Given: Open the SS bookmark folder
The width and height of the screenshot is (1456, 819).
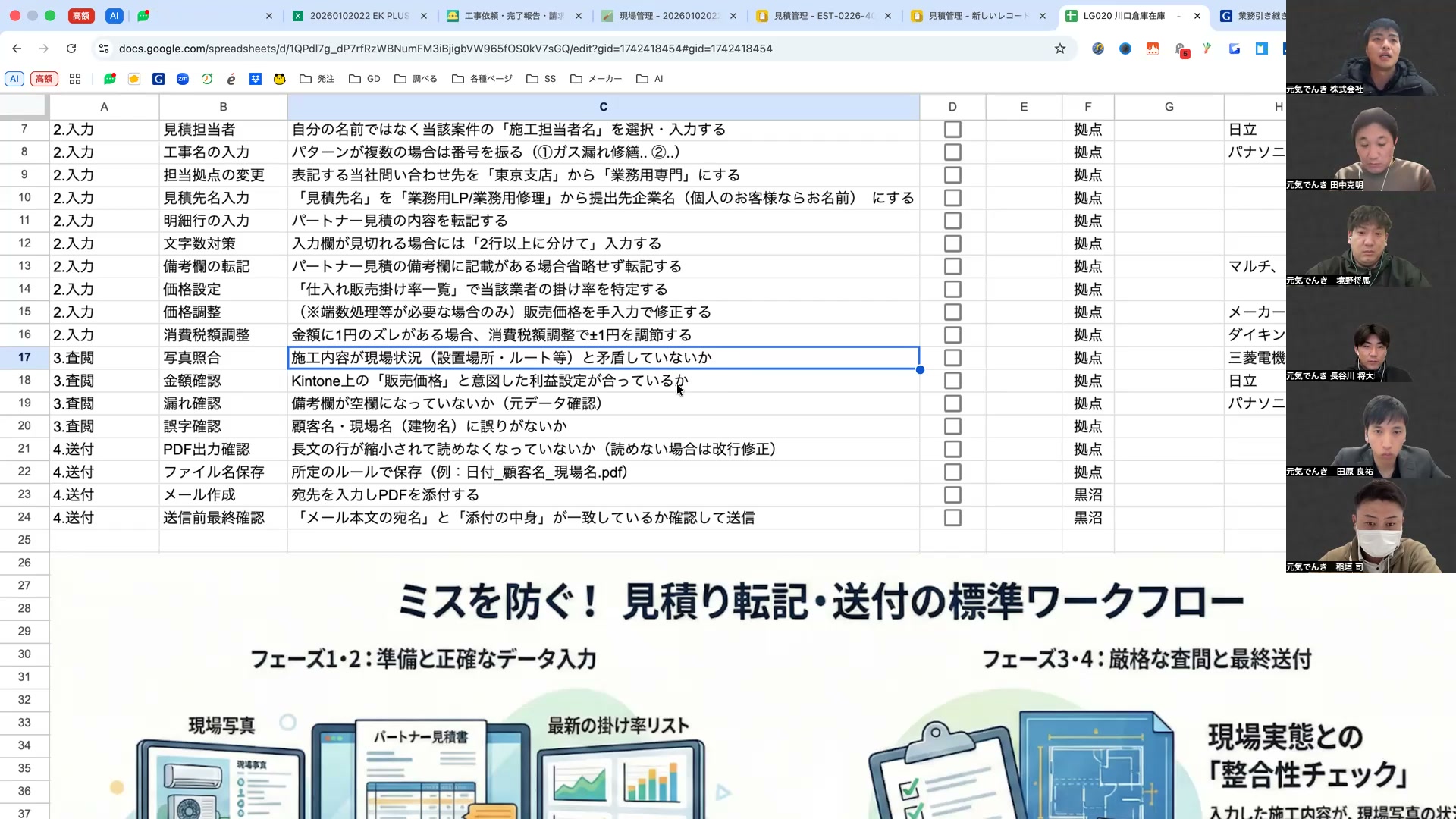Looking at the screenshot, I should pyautogui.click(x=541, y=79).
